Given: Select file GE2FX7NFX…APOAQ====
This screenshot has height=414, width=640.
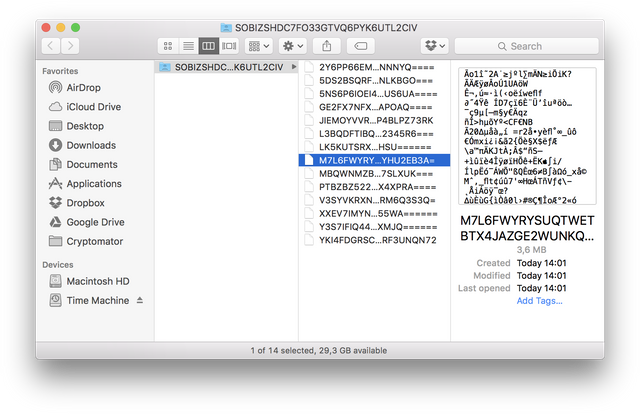Looking at the screenshot, I should pyautogui.click(x=374, y=107).
